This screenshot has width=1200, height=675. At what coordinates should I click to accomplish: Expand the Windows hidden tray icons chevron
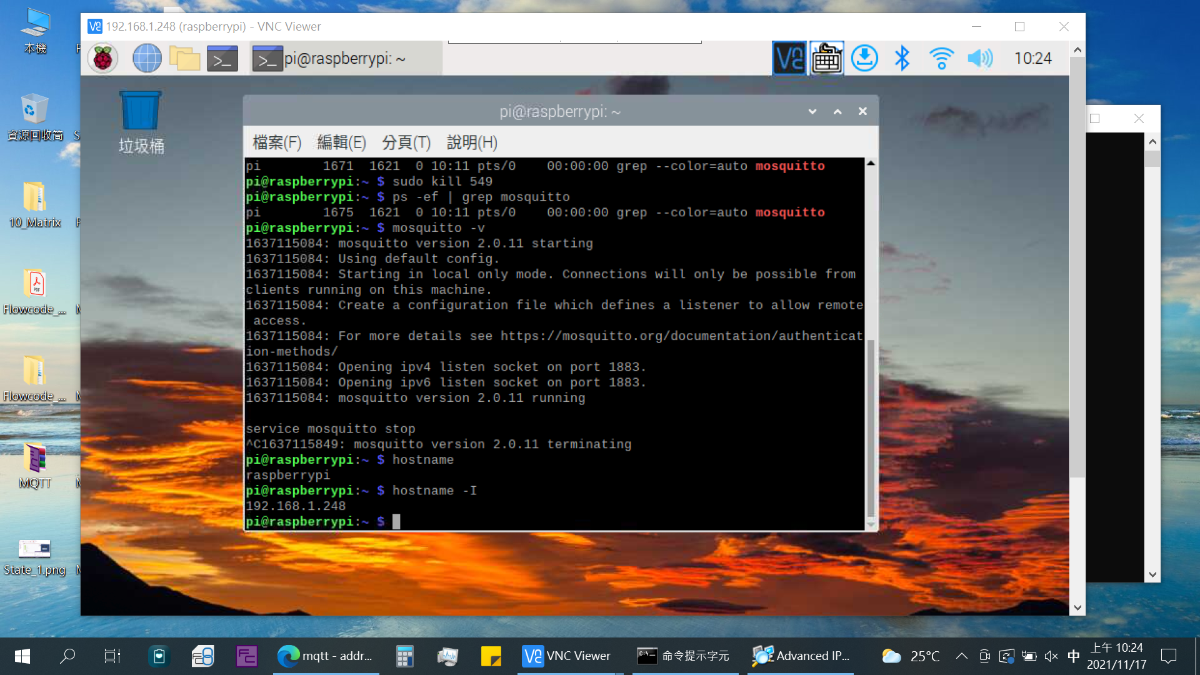point(961,656)
